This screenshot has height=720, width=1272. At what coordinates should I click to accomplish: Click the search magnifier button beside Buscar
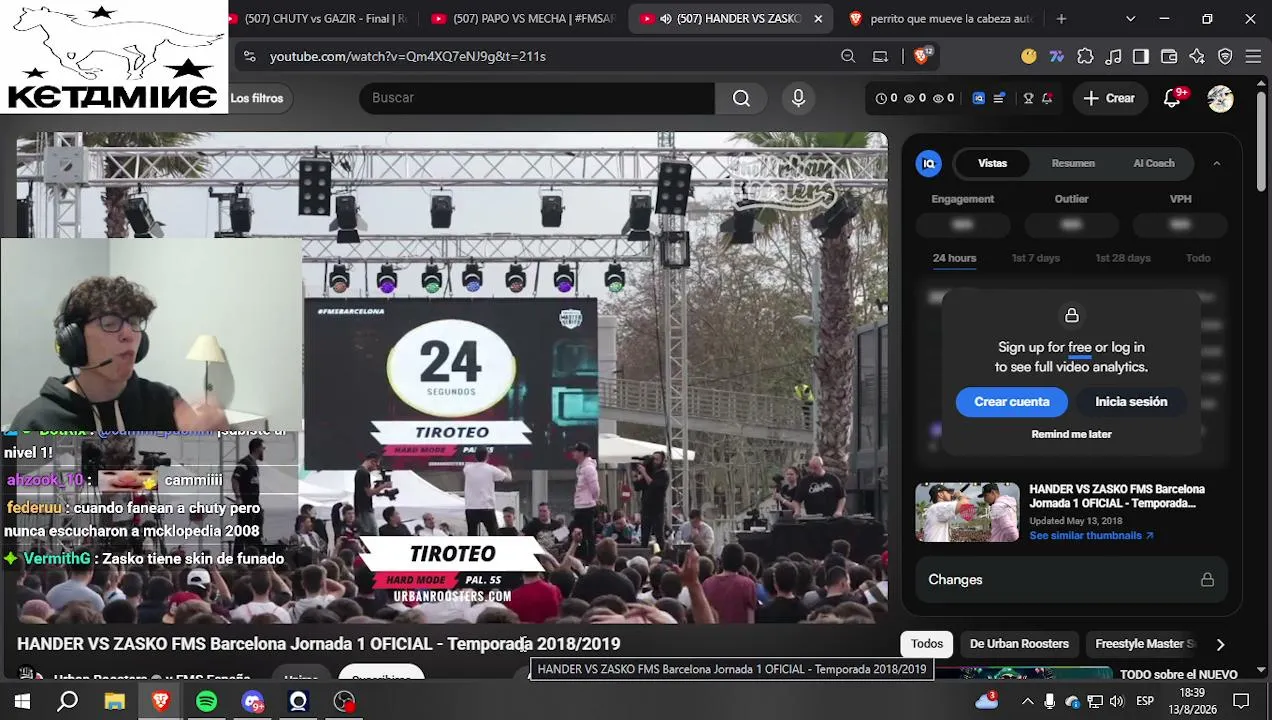741,98
